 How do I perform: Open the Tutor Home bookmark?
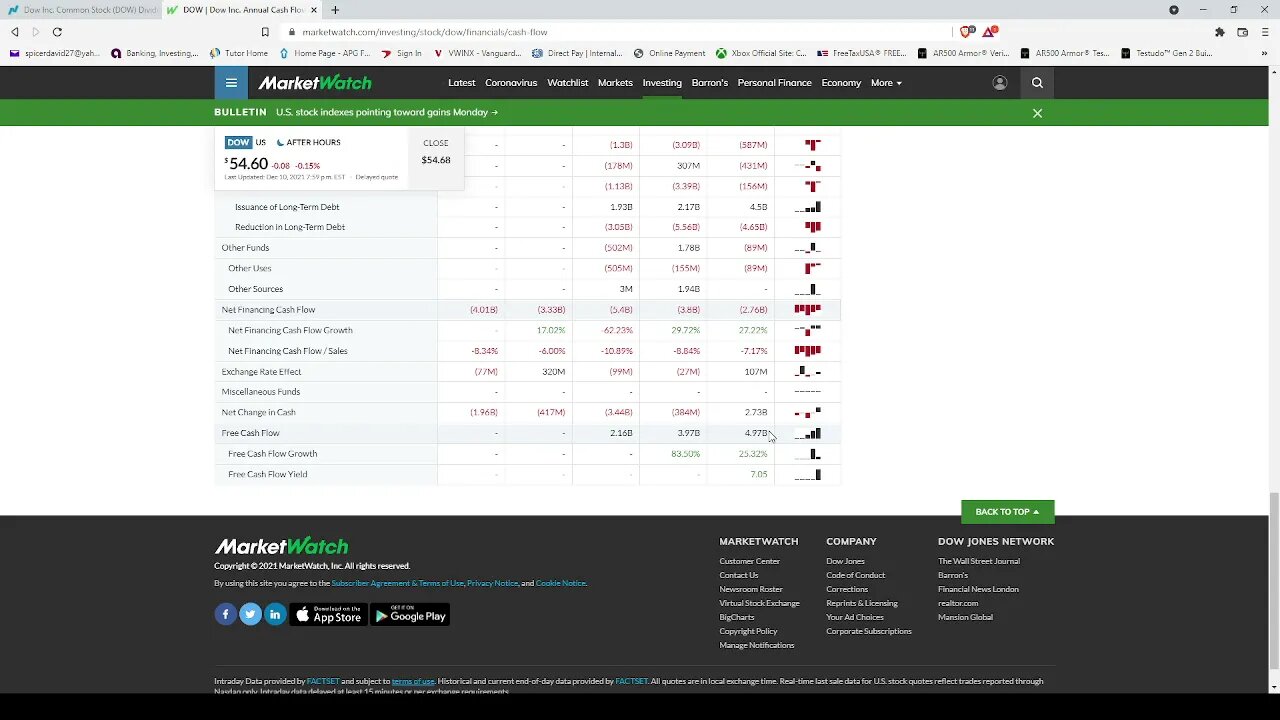click(x=238, y=53)
